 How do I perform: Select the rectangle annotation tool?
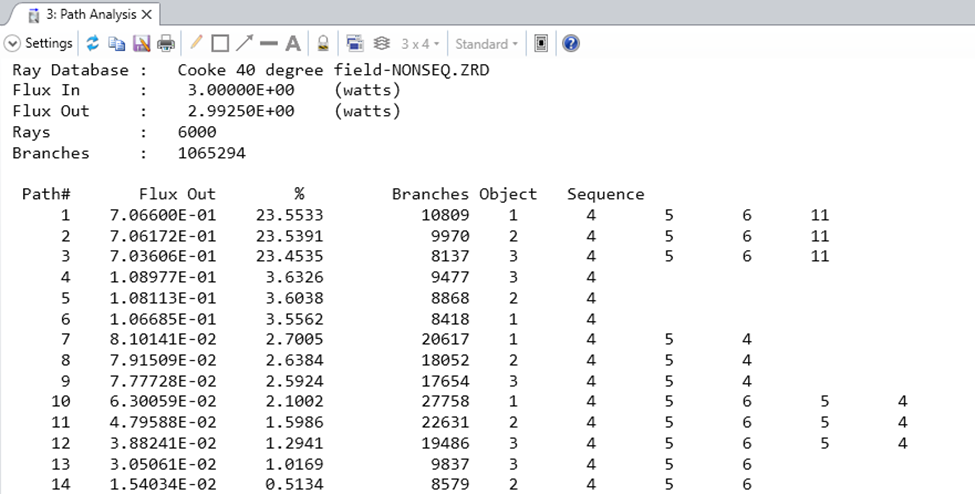coord(220,44)
